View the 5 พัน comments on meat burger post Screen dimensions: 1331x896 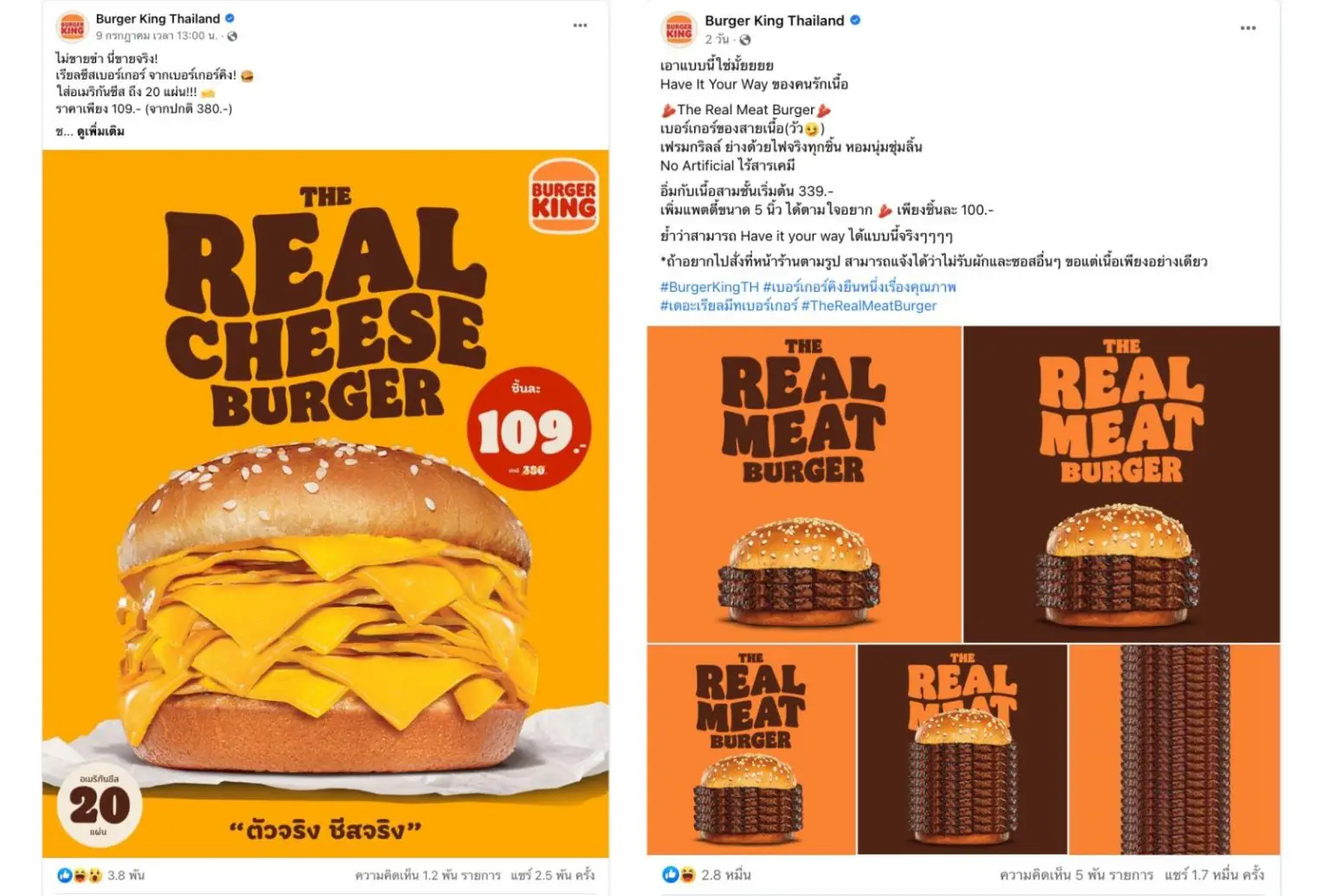pyautogui.click(x=1074, y=875)
